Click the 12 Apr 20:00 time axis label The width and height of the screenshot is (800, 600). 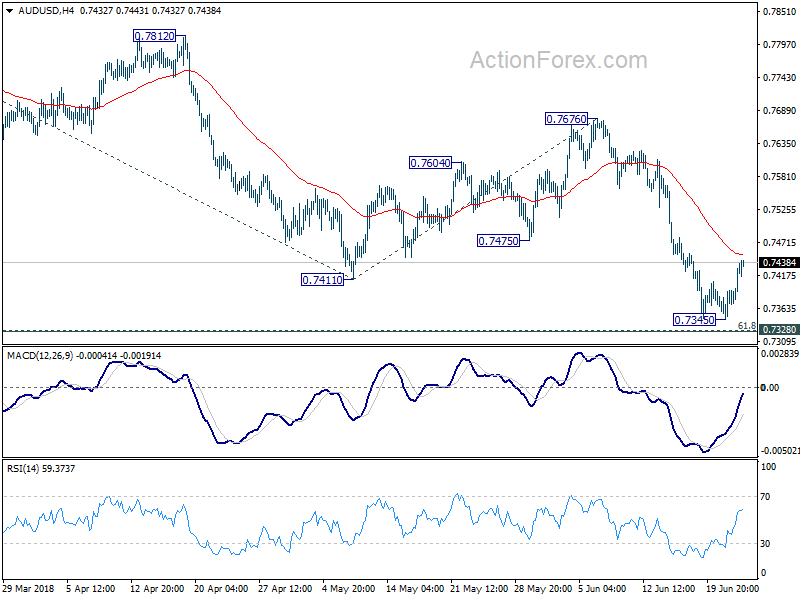tap(157, 589)
